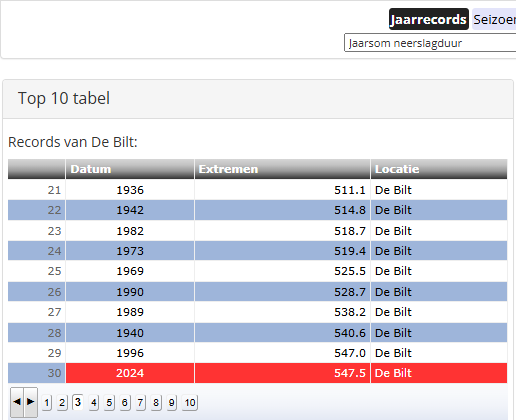Viewport: 516px width, 420px height.
Task: Jump to page 7 of records
Action: point(140,403)
